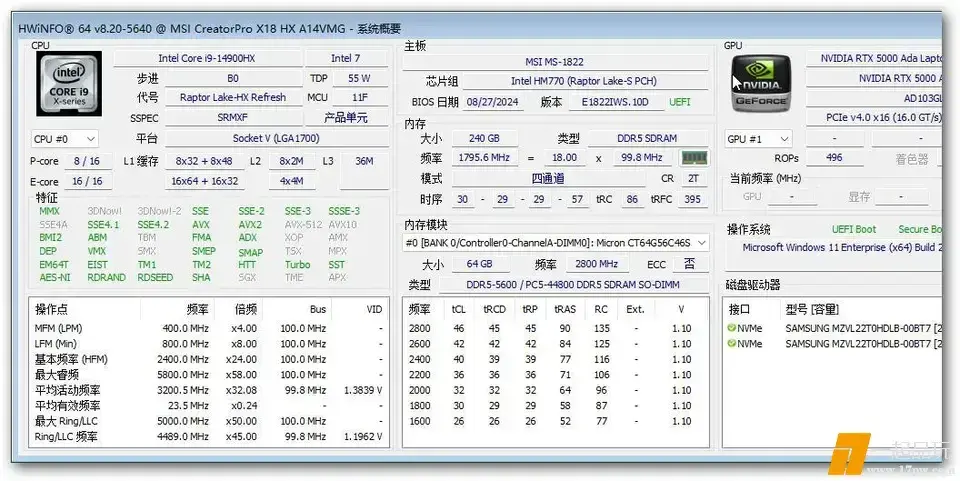Click the tRCD column header

[494, 309]
